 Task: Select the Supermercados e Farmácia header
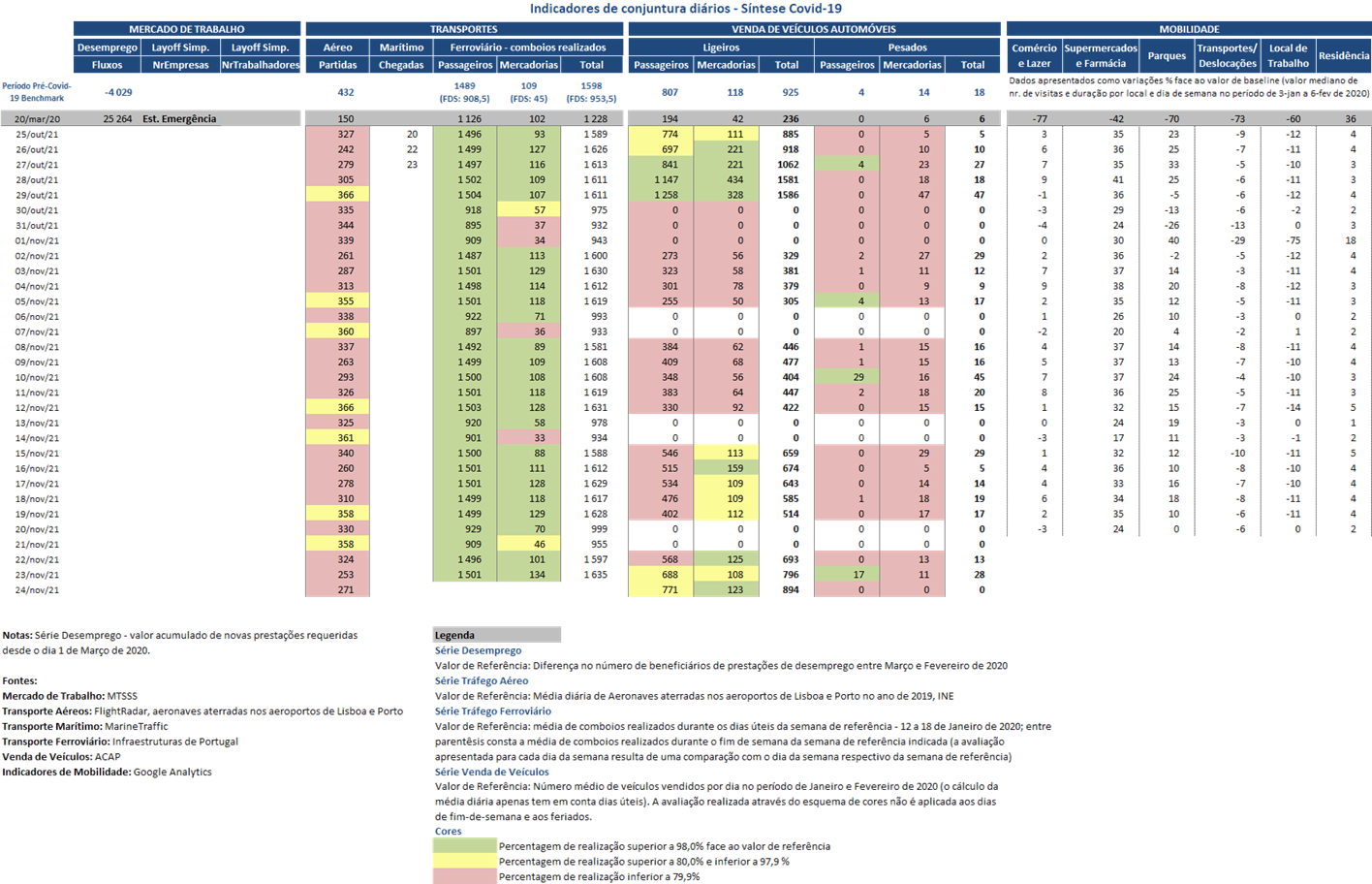point(1100,55)
